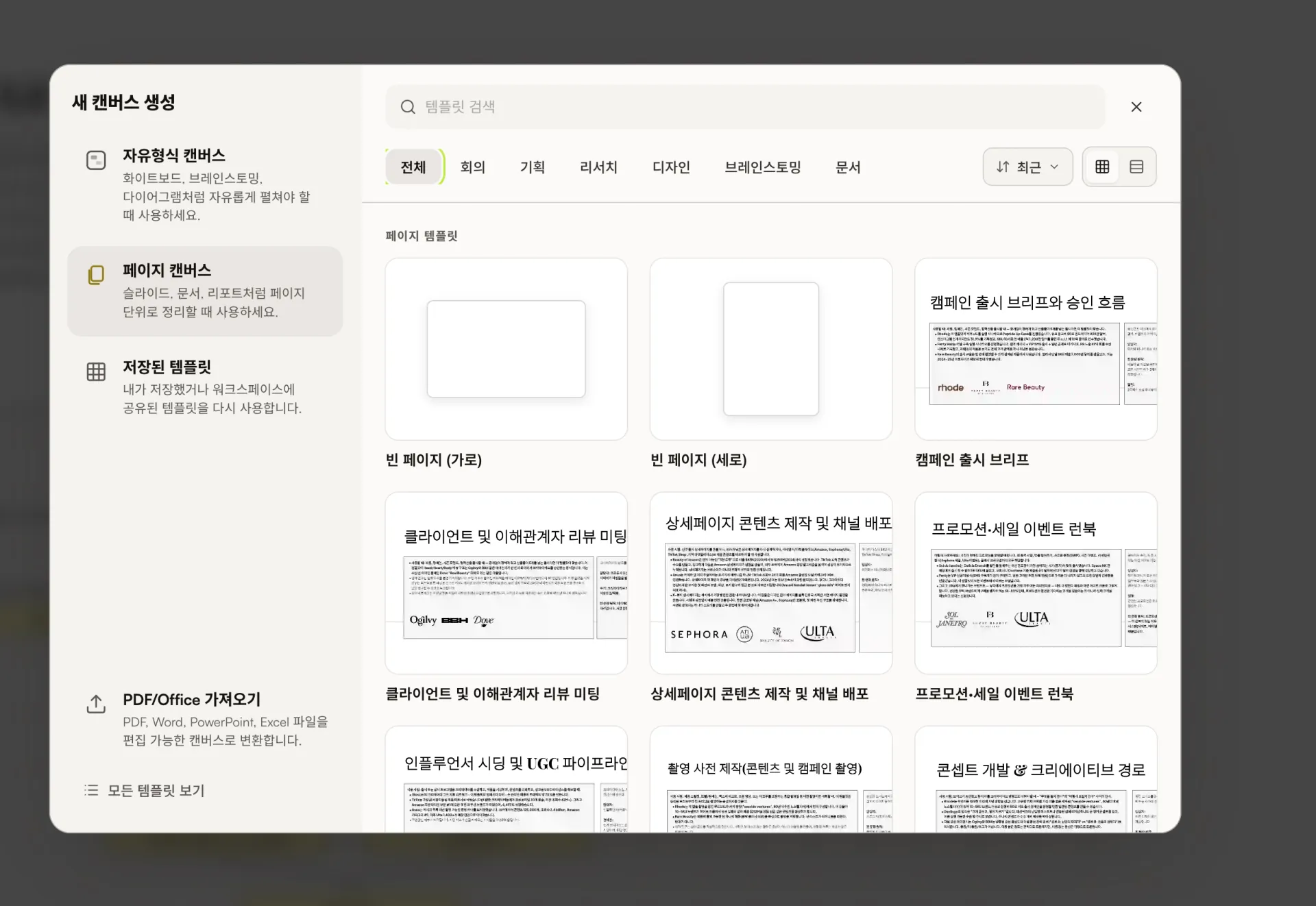Viewport: 1316px width, 906px height.
Task: Click the 빈 페이지 (가로) caption
Action: click(434, 460)
